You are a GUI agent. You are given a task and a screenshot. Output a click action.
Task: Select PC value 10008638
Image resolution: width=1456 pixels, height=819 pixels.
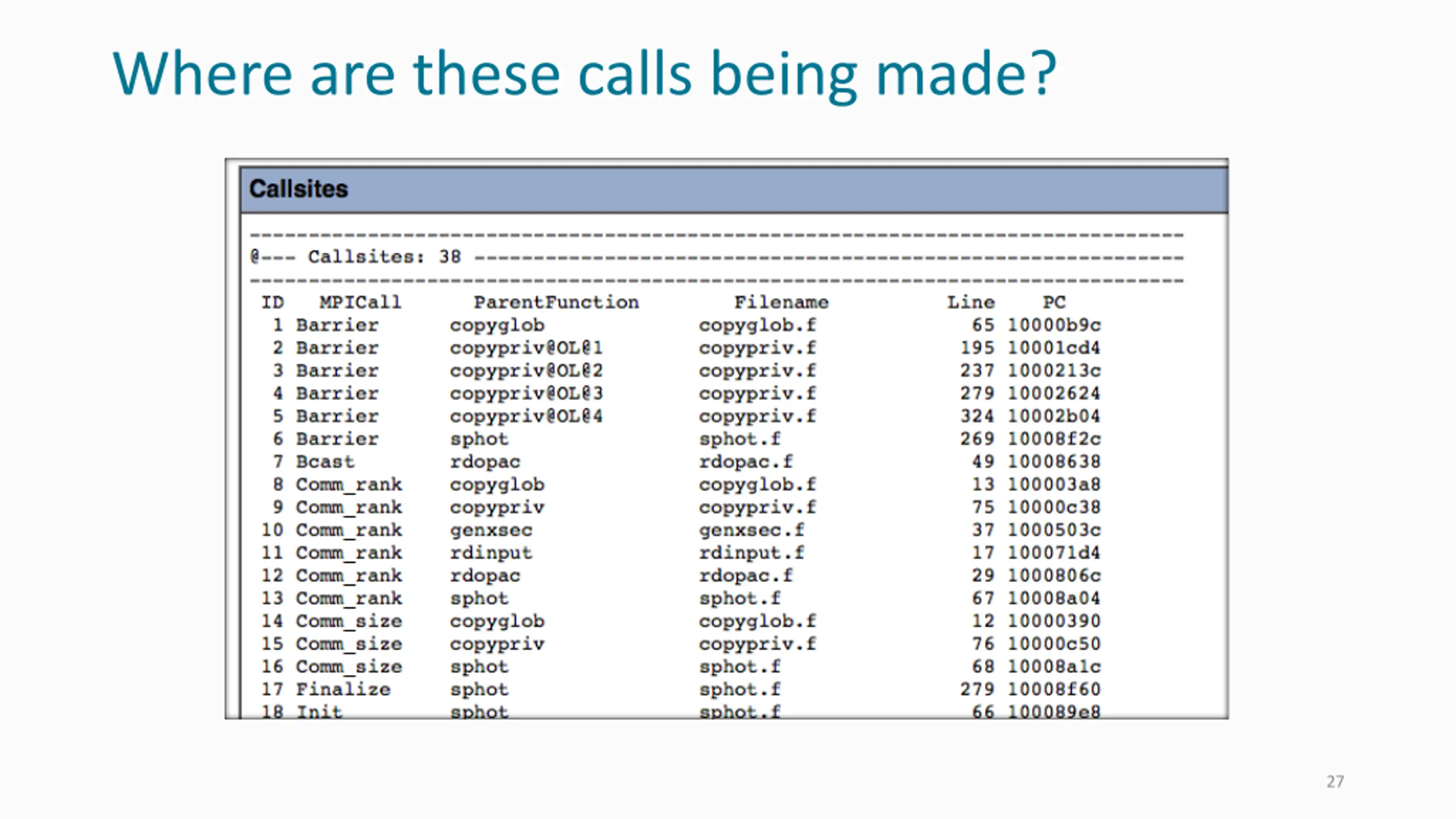(x=1054, y=461)
